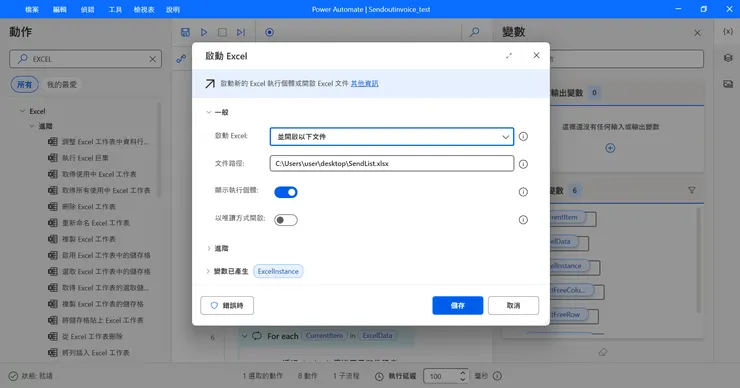Viewport: 740px width, 388px height.
Task: Close the 啟動 Excel dialog with X
Action: point(536,55)
